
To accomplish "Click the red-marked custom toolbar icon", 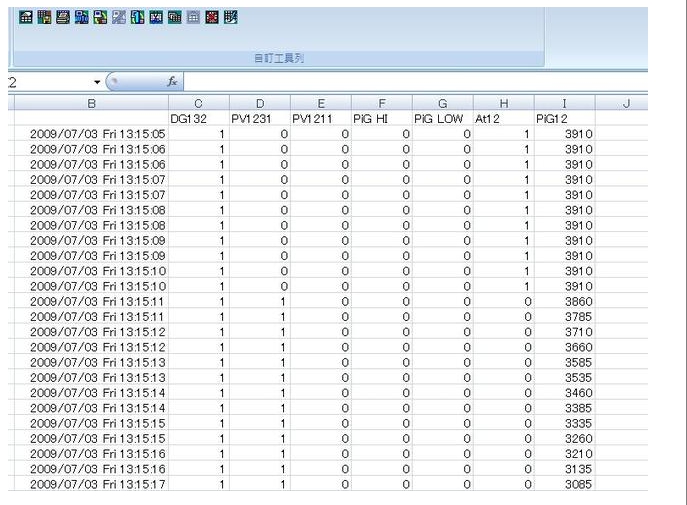I will click(x=212, y=18).
